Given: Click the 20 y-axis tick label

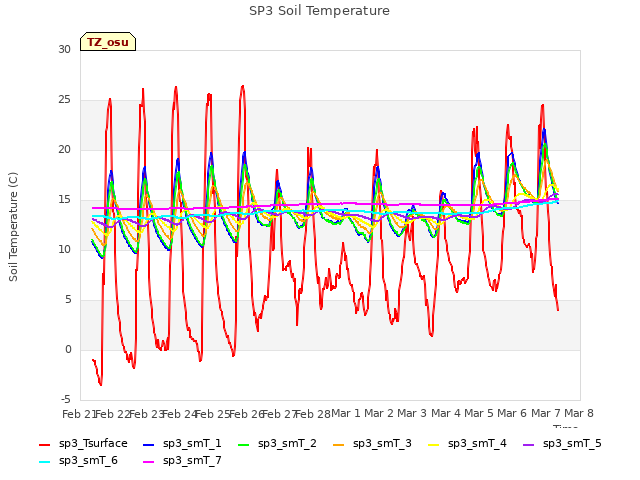Looking at the screenshot, I should [64, 150].
